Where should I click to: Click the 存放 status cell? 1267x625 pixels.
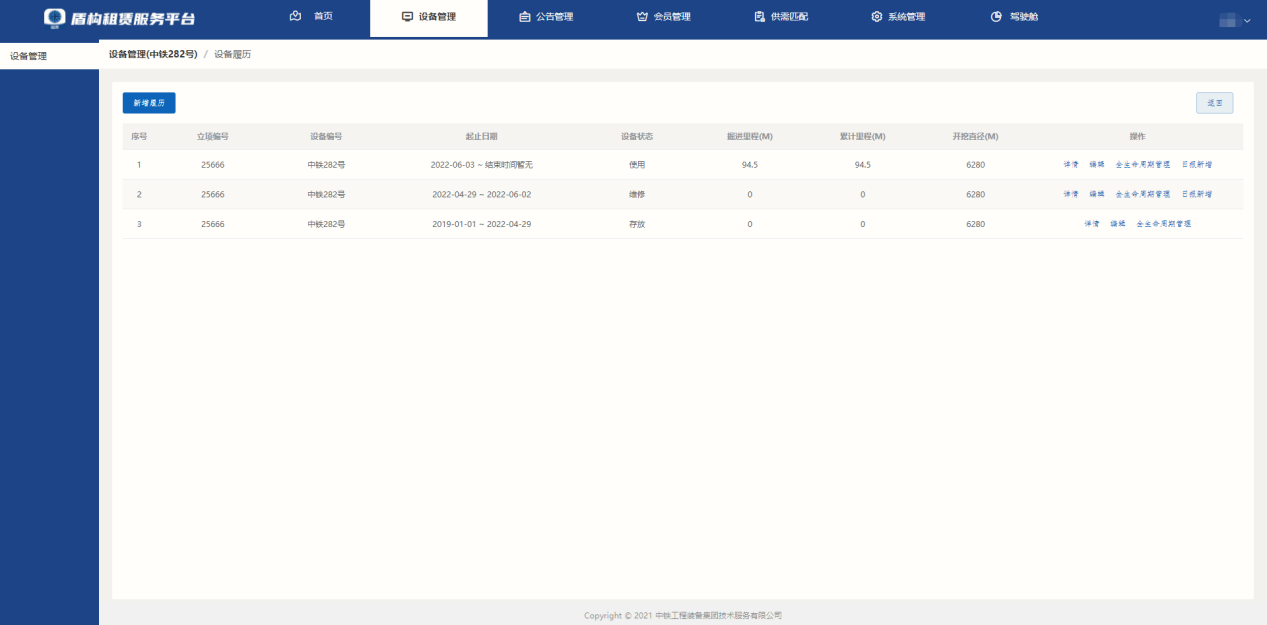(x=637, y=224)
